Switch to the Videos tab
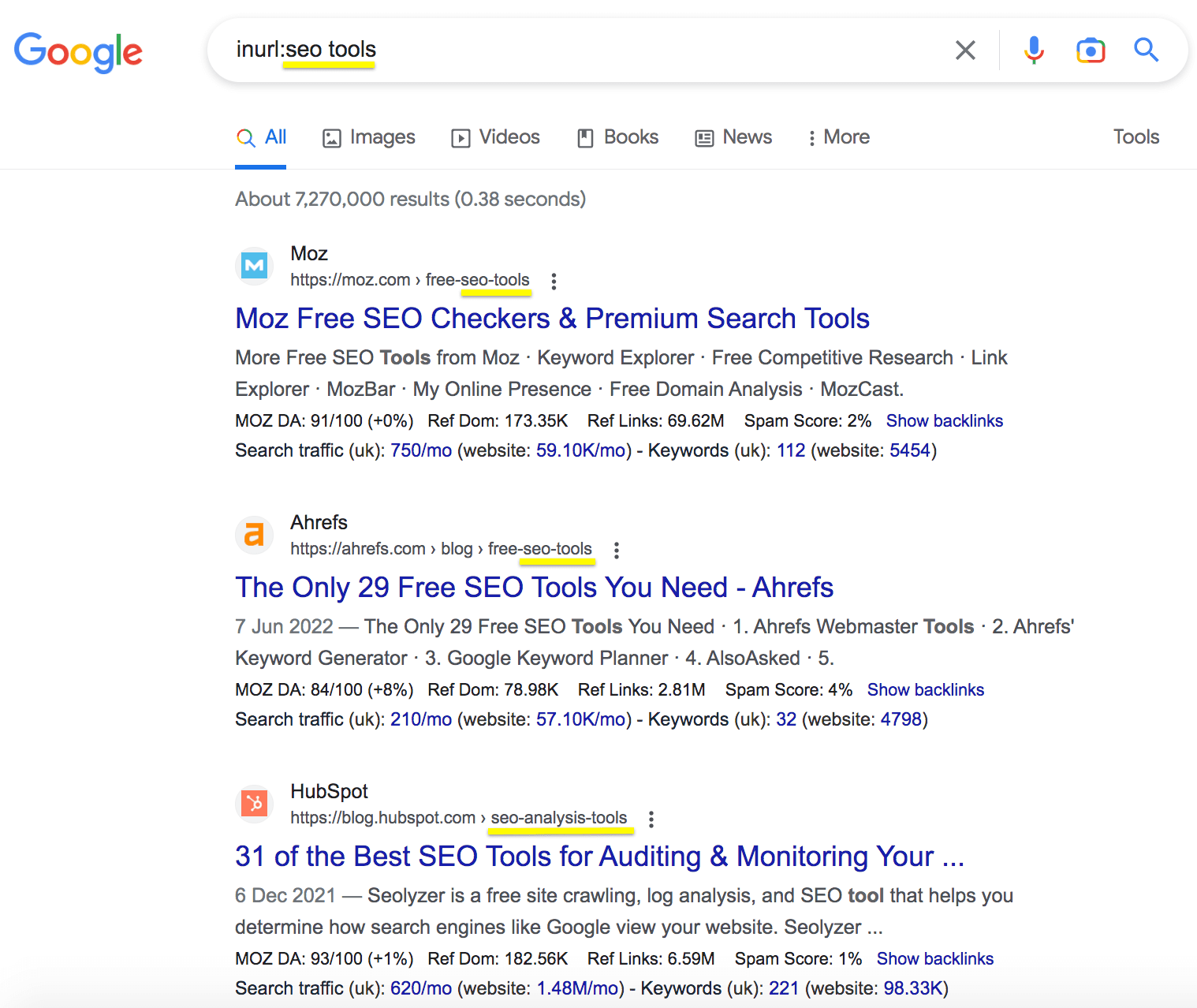The width and height of the screenshot is (1197, 1008). [495, 137]
